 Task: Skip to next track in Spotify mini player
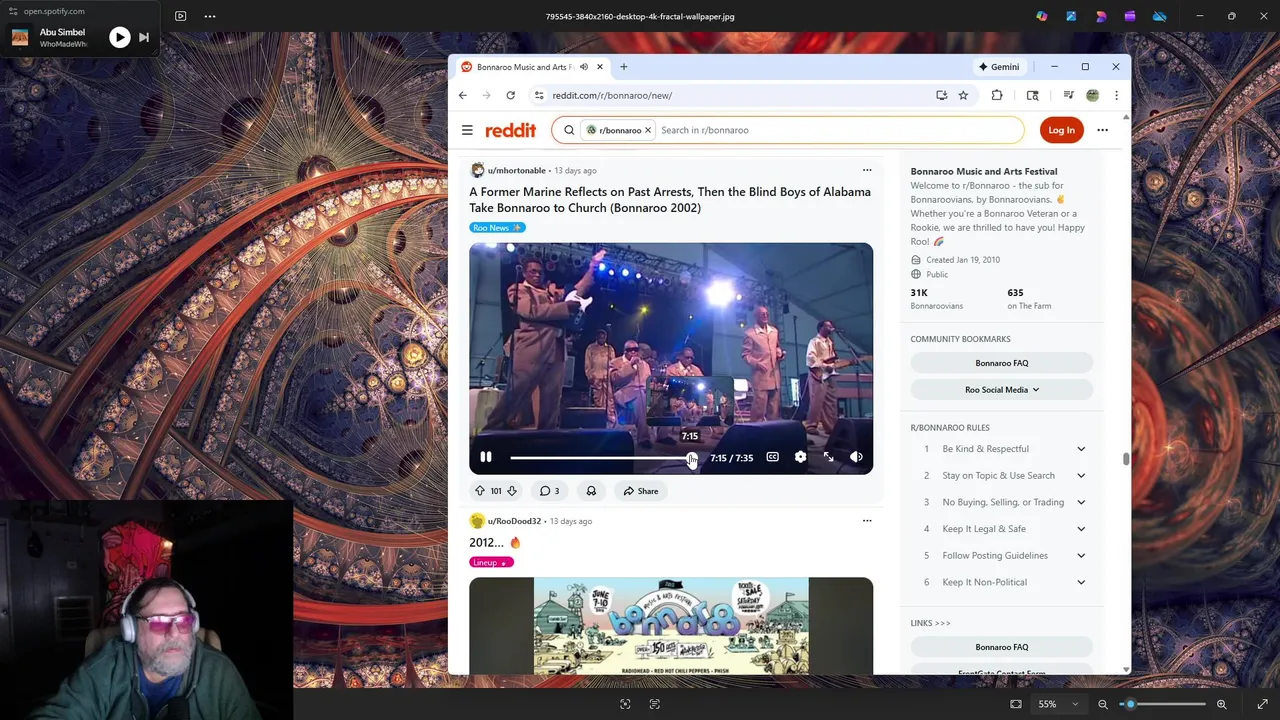[x=144, y=38]
